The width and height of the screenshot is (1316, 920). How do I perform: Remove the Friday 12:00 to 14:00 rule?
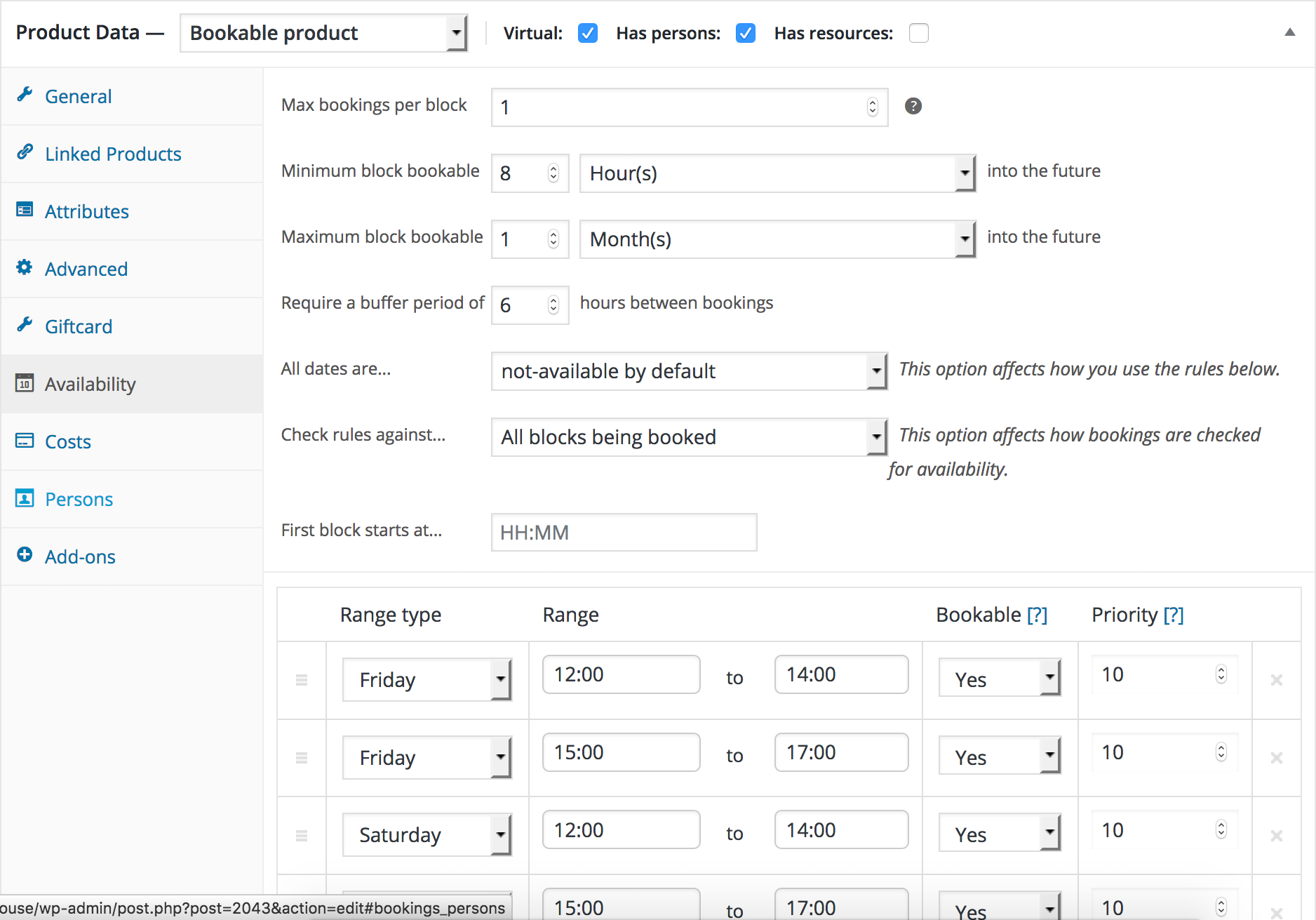click(x=1277, y=680)
